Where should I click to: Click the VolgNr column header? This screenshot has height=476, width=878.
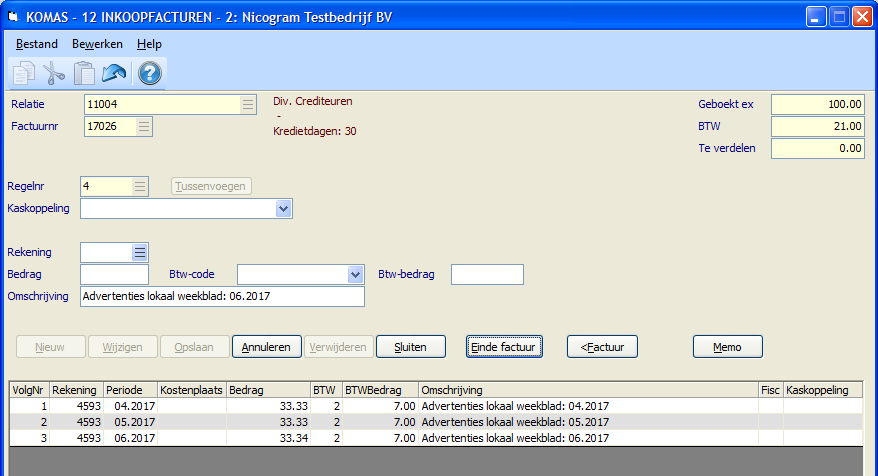(30, 390)
